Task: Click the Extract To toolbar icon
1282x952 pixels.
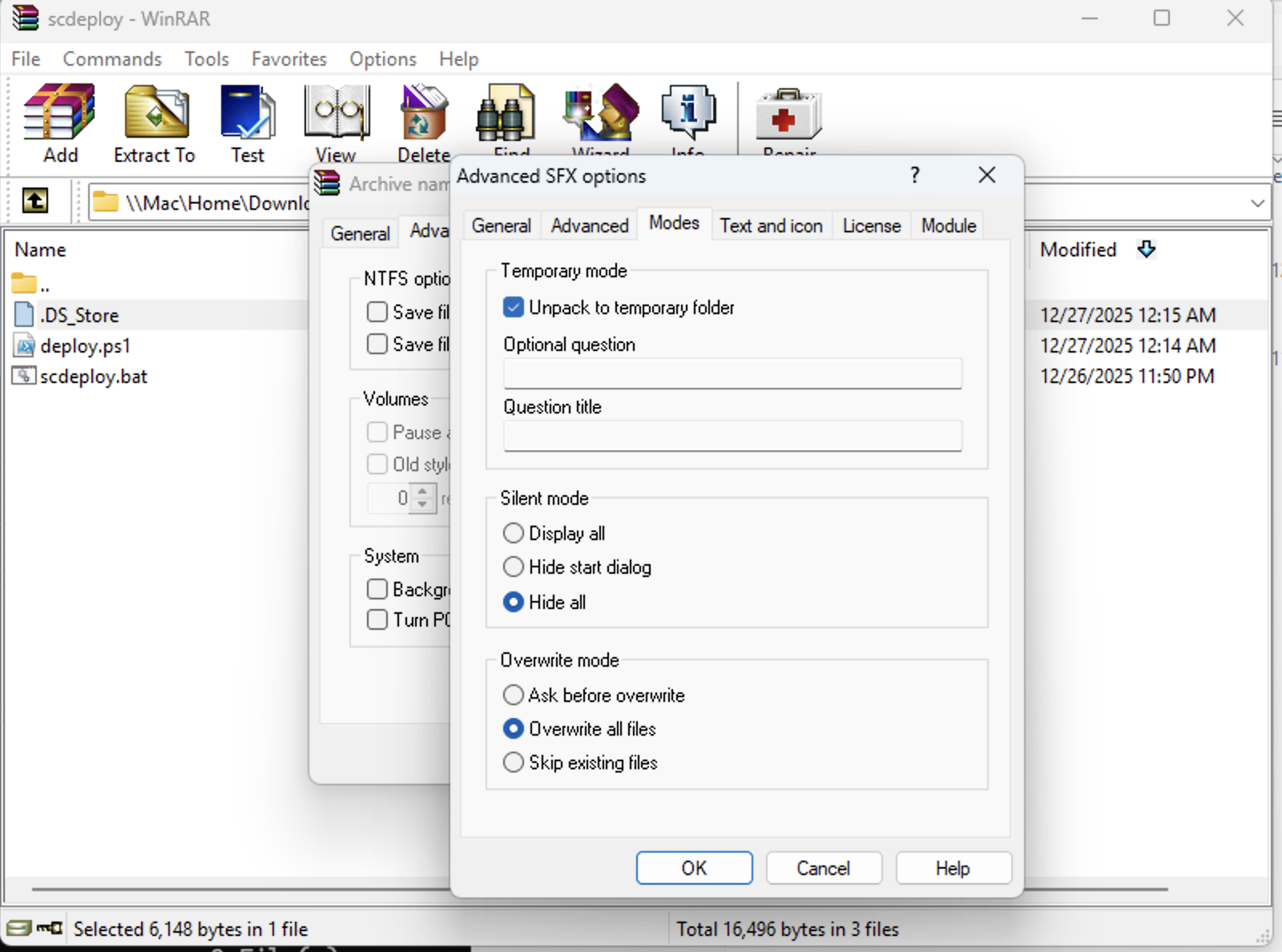Action: (x=155, y=115)
